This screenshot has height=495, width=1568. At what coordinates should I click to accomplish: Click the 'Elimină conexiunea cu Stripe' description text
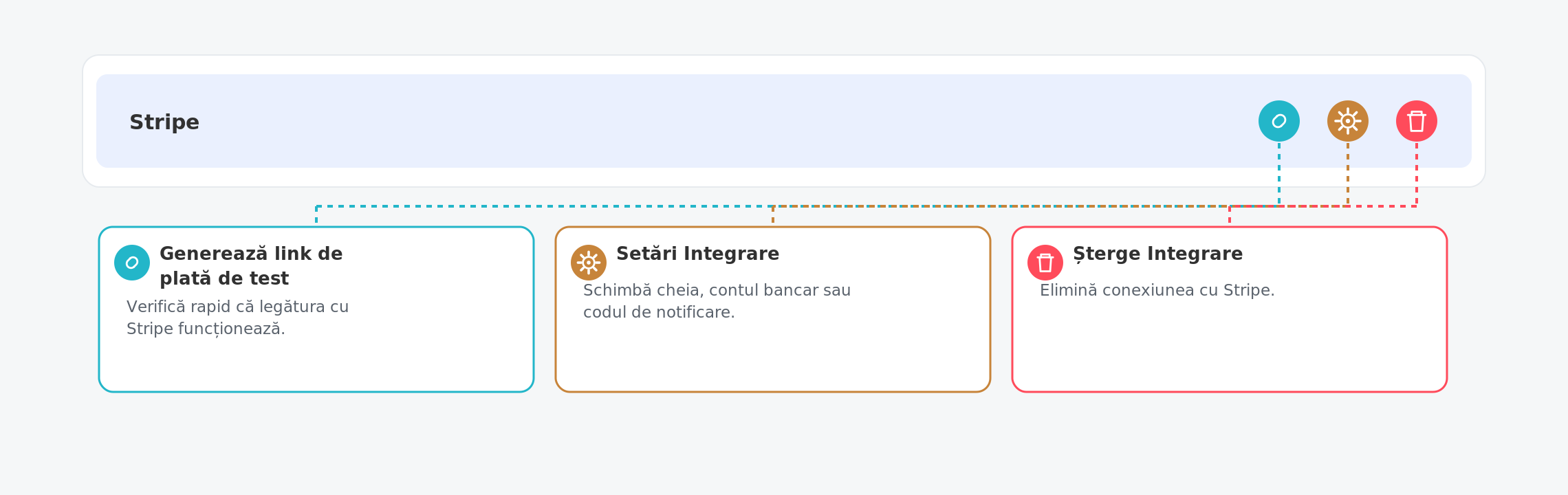[x=1157, y=290]
